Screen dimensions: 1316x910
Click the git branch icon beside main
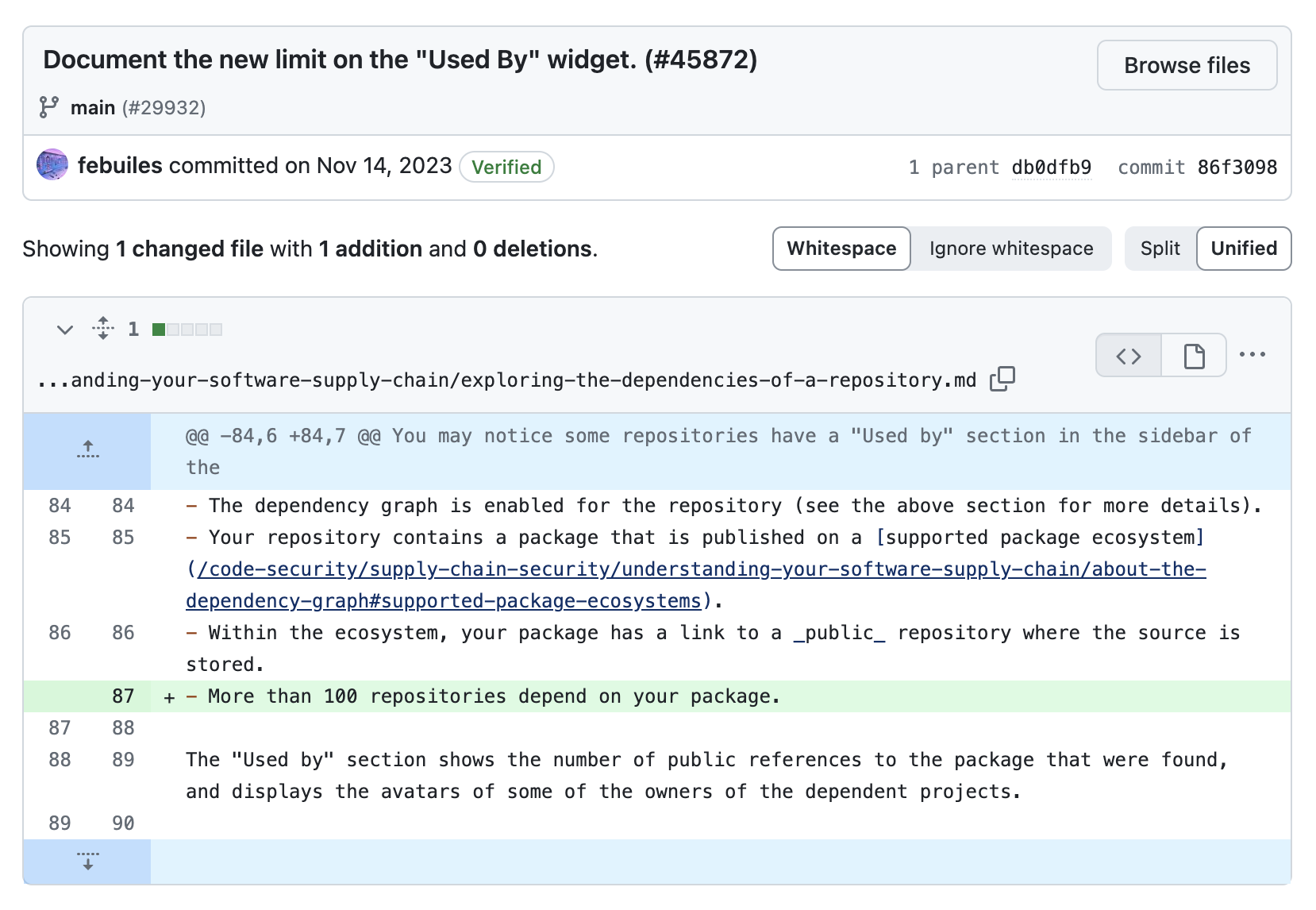pos(49,107)
